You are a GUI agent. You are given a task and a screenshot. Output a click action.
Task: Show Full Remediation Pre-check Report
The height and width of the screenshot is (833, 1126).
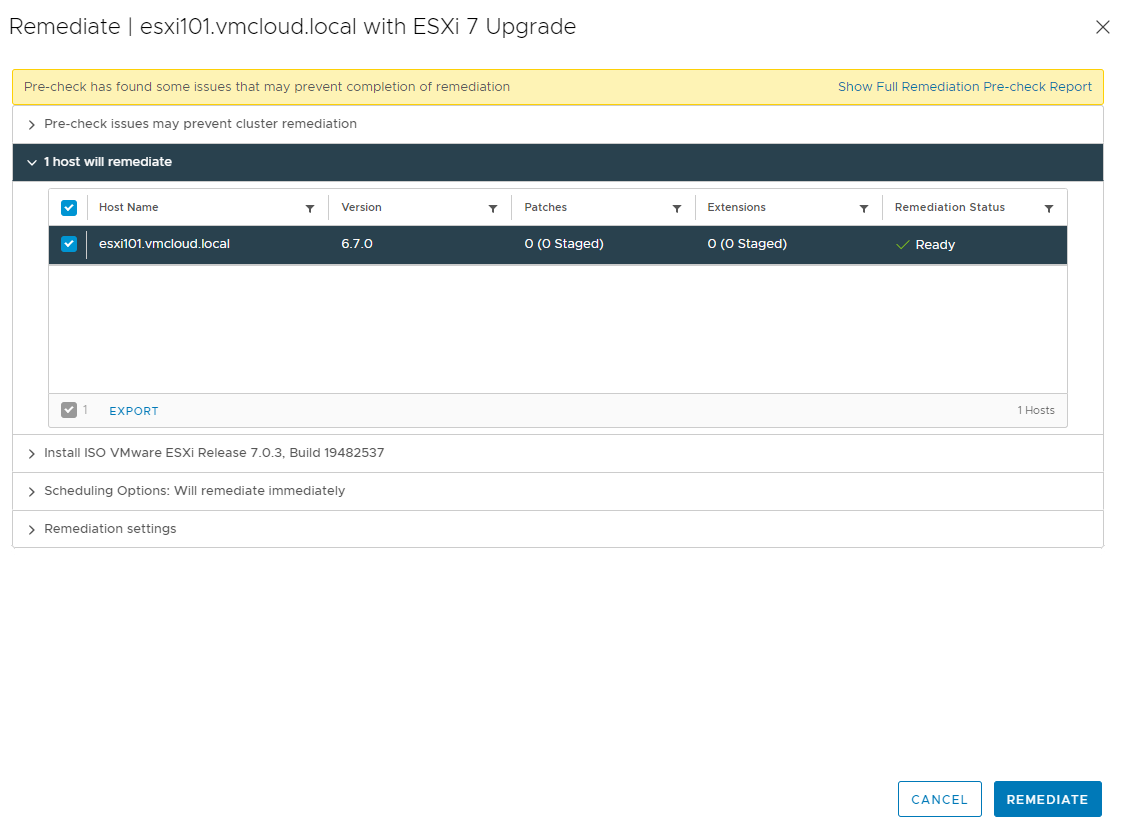point(964,86)
